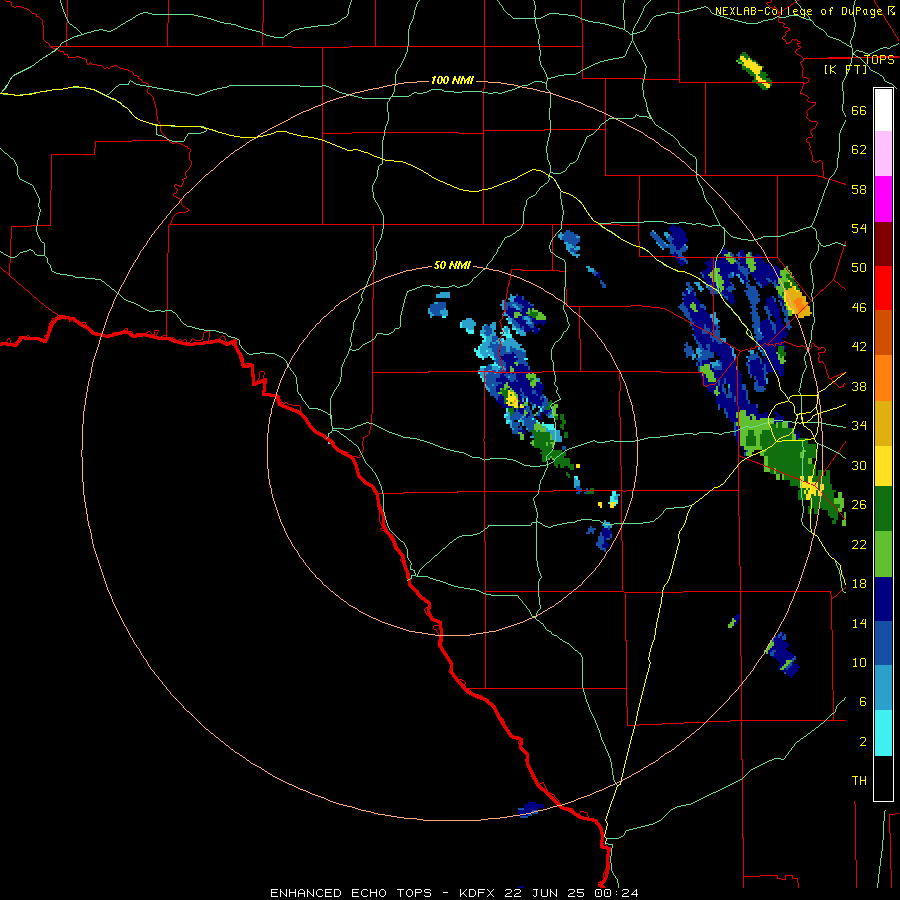Click the 50 NMI range ring label
This screenshot has width=900, height=900.
click(x=452, y=265)
